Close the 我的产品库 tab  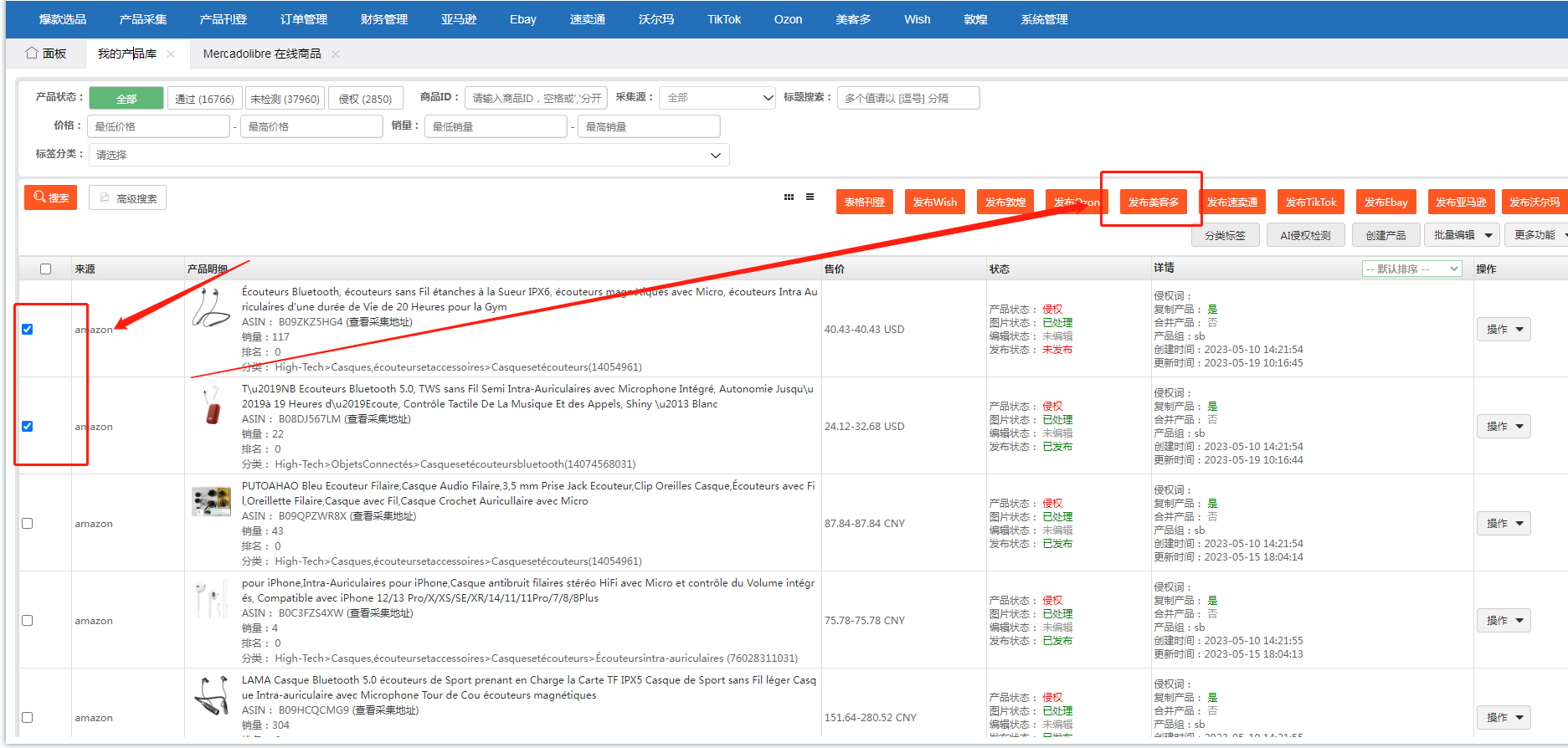(171, 54)
